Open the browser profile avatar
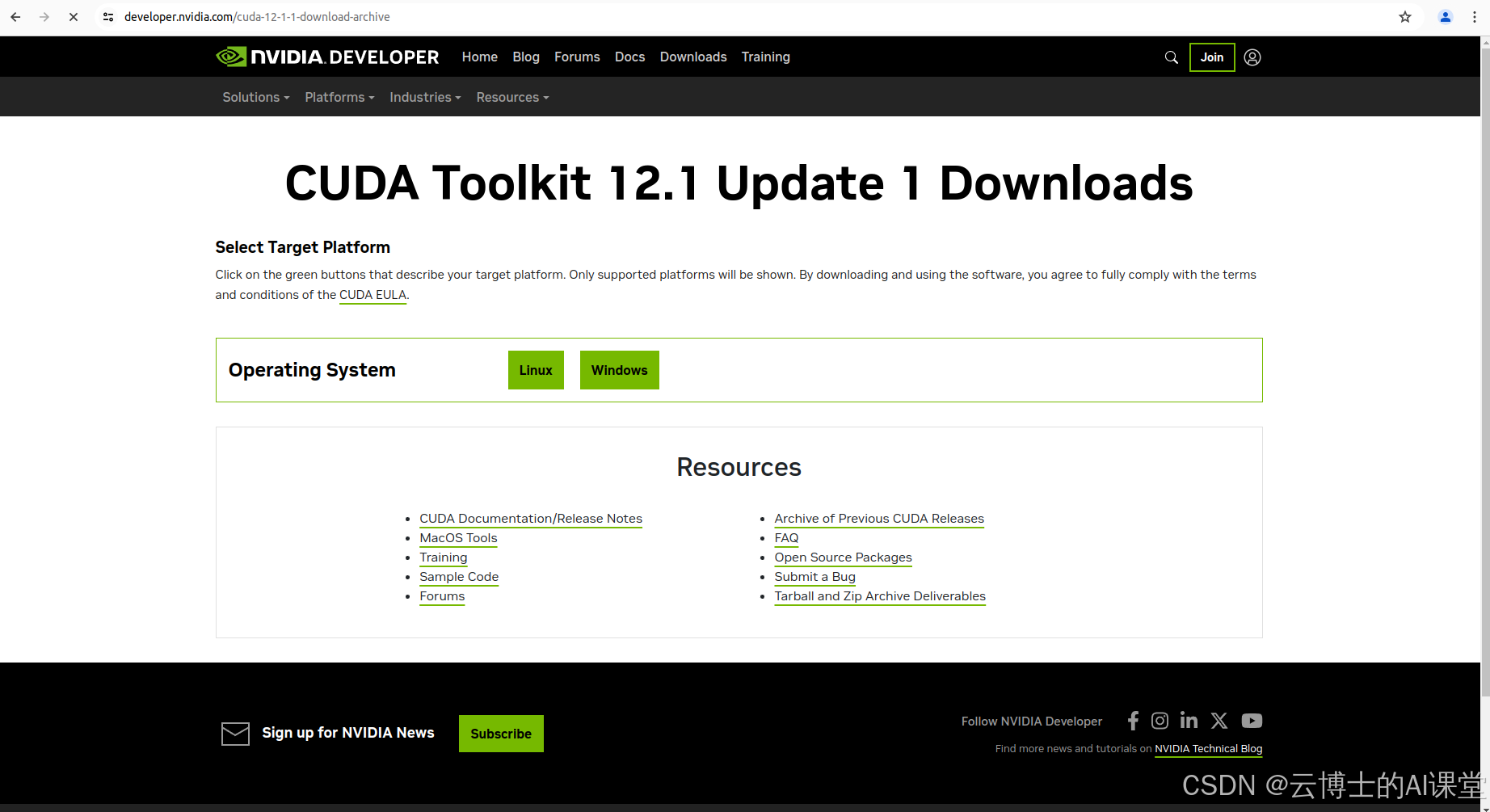This screenshot has height=812, width=1490. pyautogui.click(x=1446, y=17)
